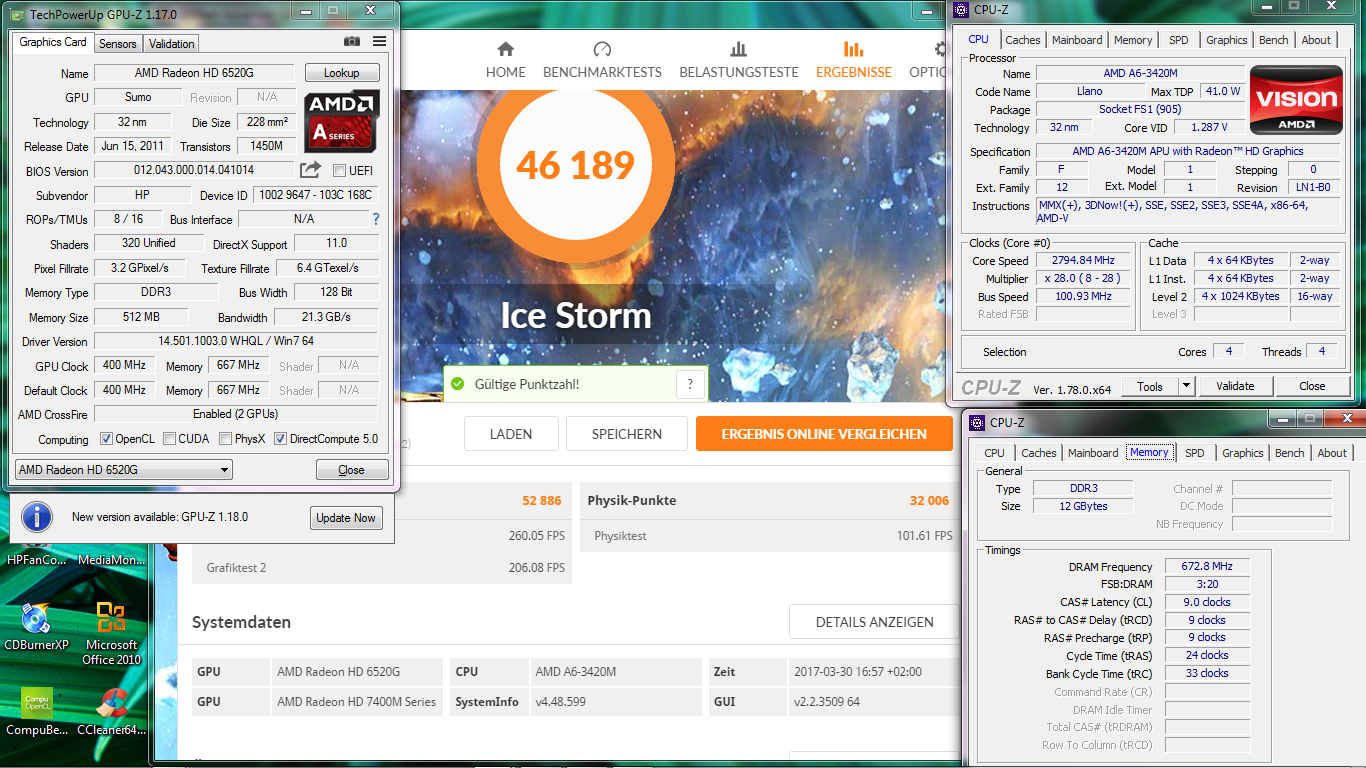Click the GPU Name field AMD Radeon HD 6520G
This screenshot has width=1366, height=768.
point(194,73)
